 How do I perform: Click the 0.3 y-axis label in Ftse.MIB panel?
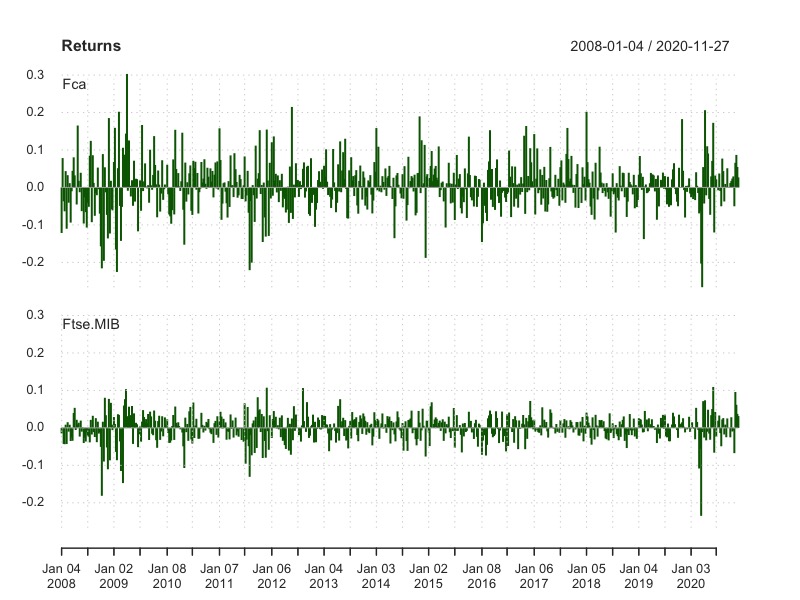[43, 315]
